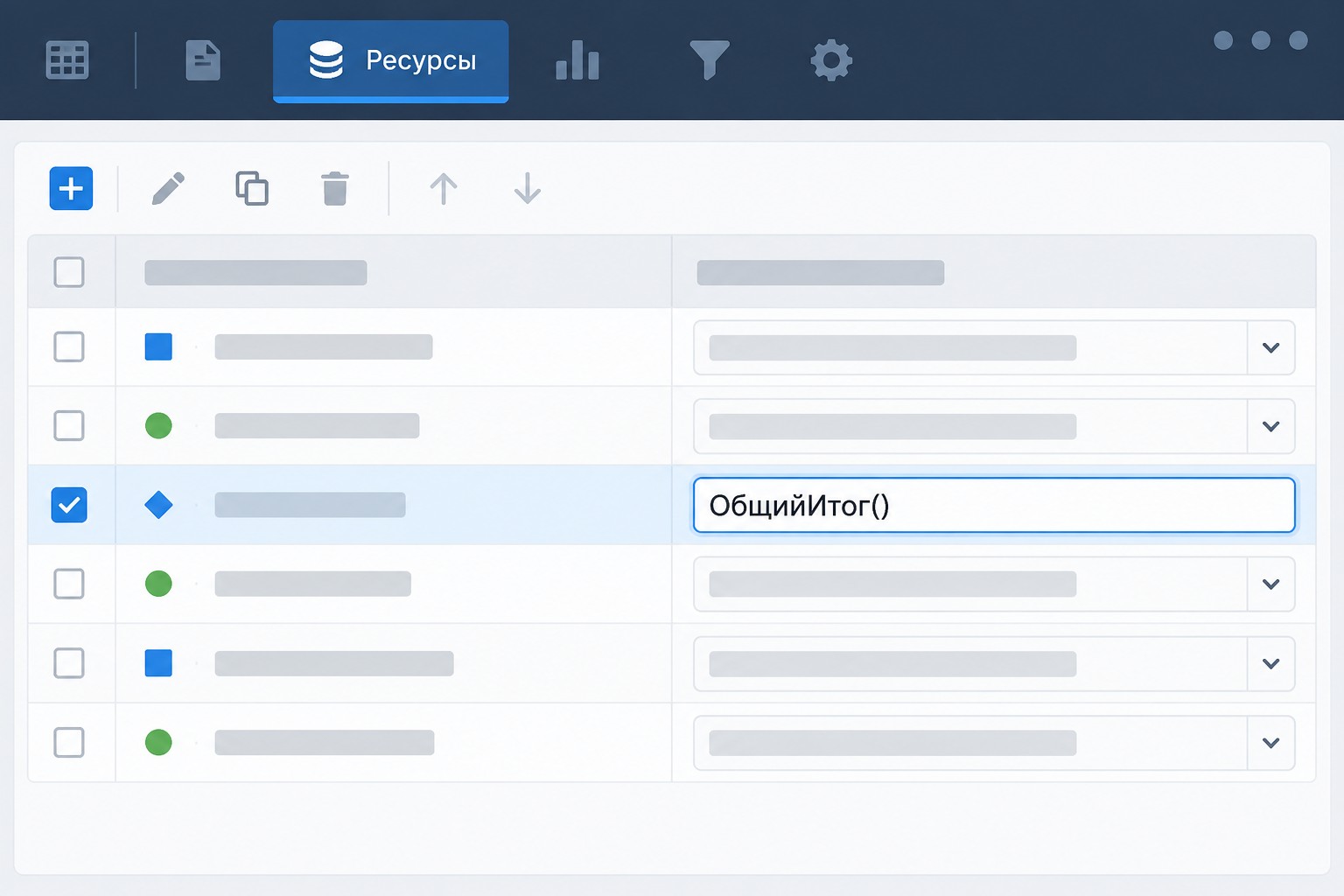This screenshot has width=1344, height=896.
Task: Uncheck the checked row with ОбщийИтог()
Action: [x=69, y=505]
